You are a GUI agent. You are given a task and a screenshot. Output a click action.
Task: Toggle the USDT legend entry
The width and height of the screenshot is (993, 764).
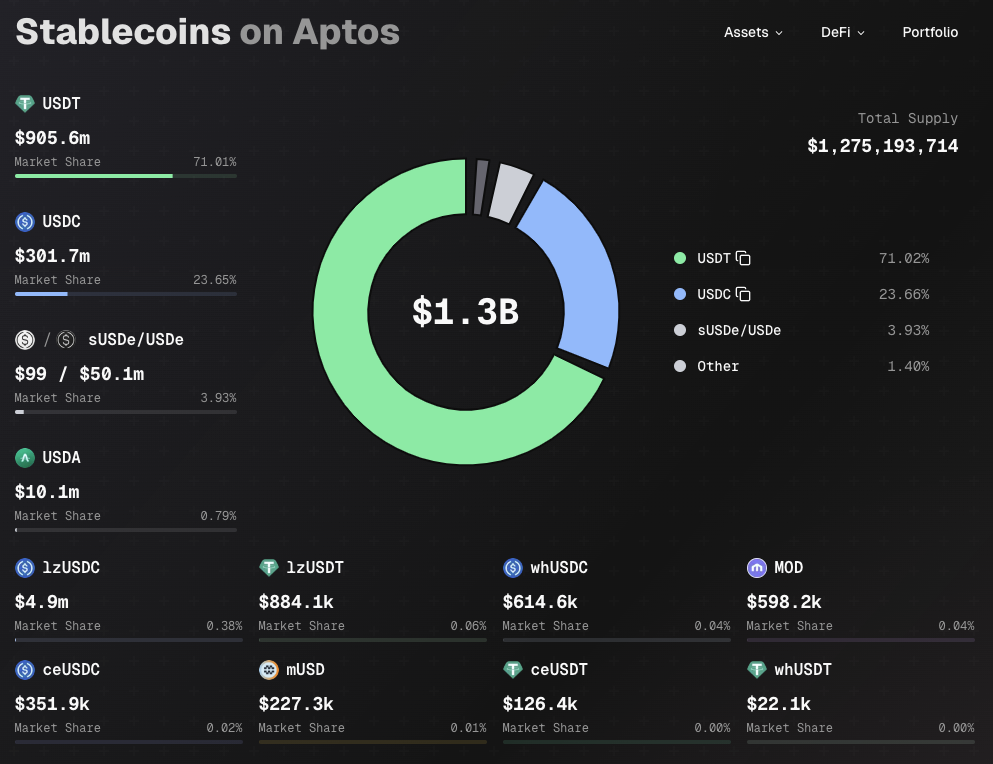pos(712,258)
